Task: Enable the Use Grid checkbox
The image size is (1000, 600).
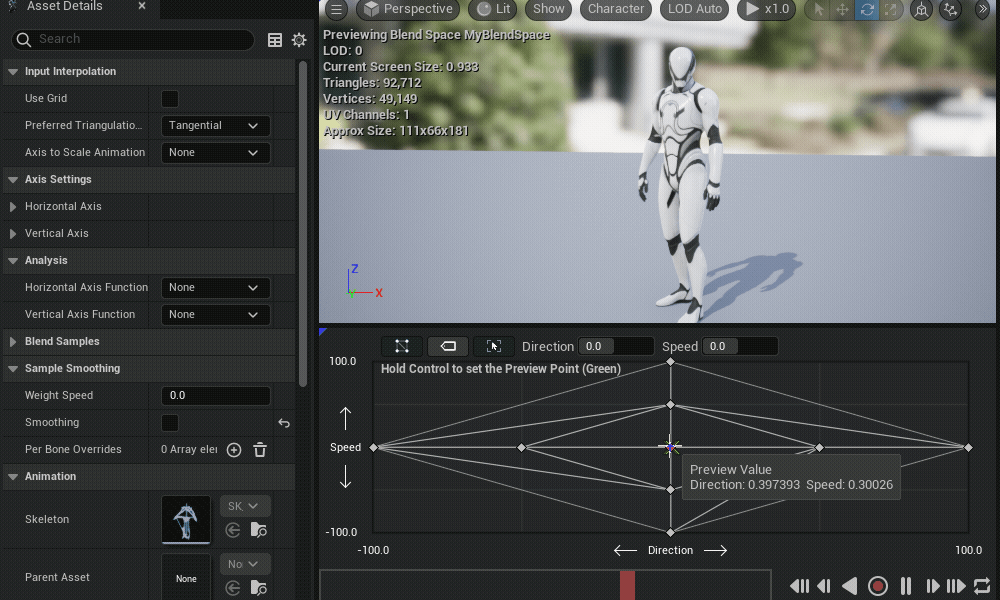Action: tap(170, 99)
